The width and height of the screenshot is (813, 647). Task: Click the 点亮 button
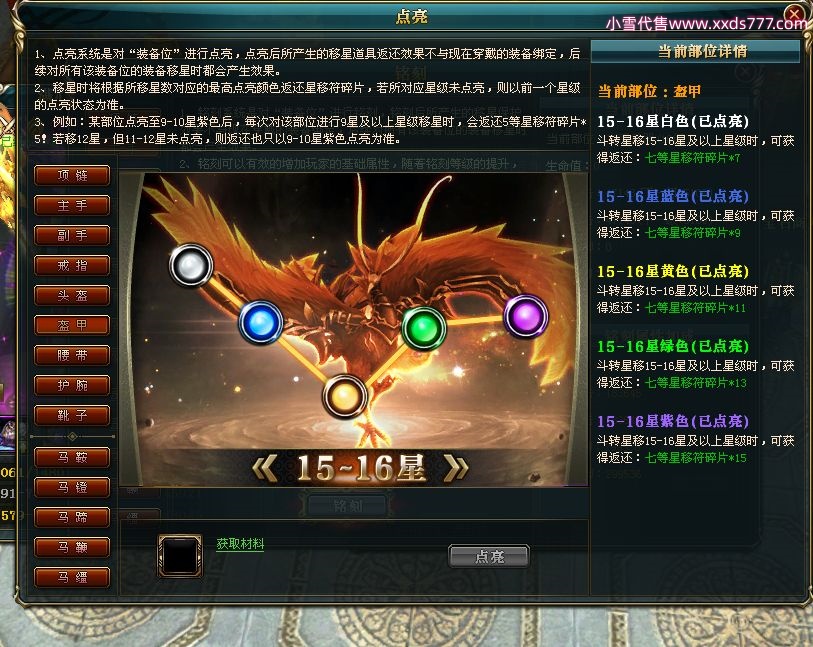(489, 556)
